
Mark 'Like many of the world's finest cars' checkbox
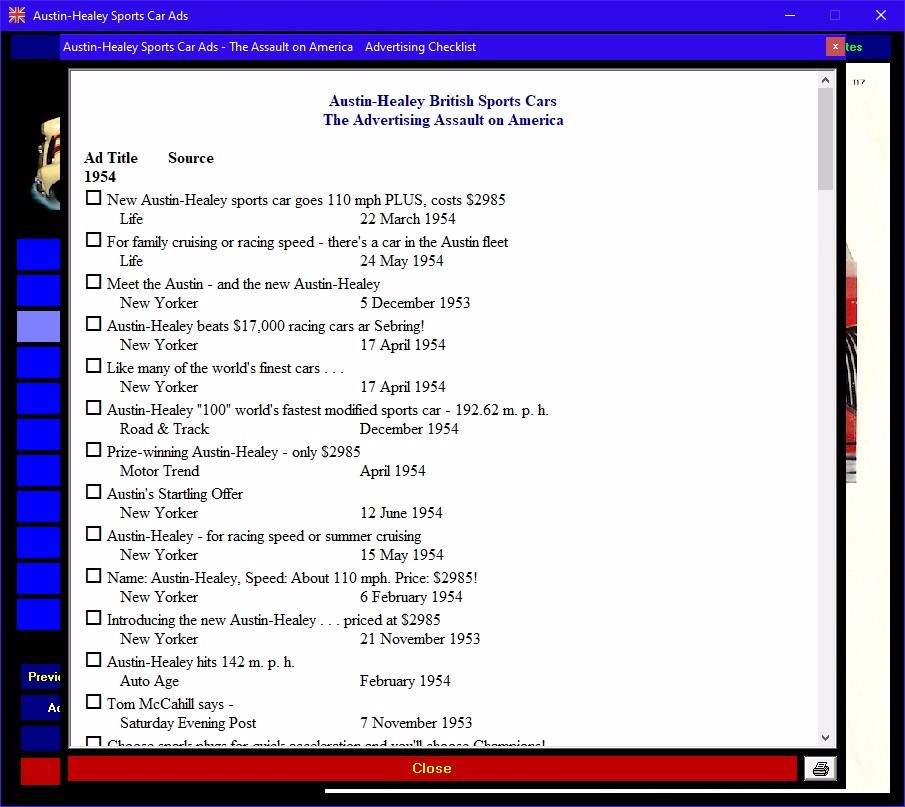pyautogui.click(x=93, y=366)
